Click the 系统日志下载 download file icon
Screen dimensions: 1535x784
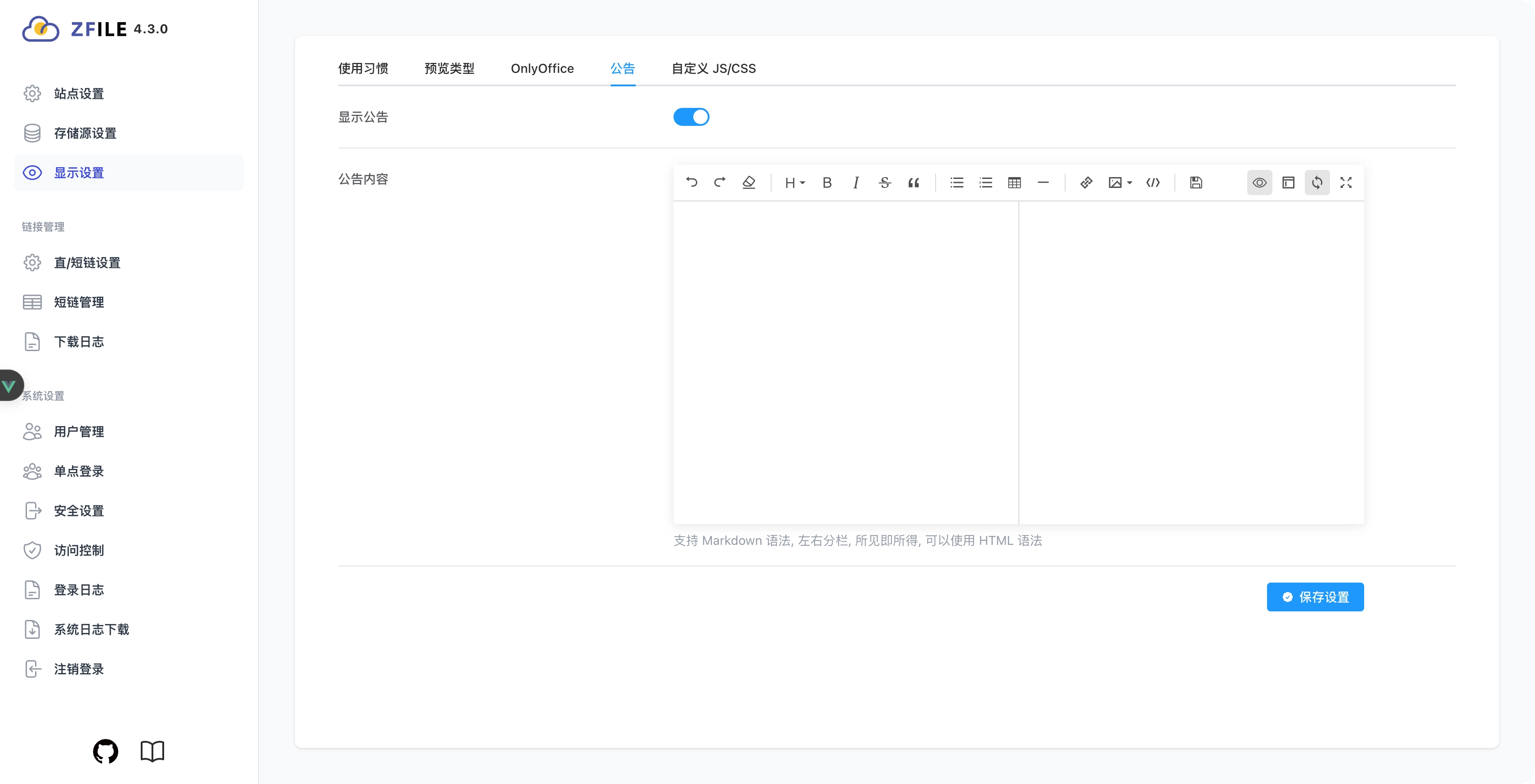32,629
